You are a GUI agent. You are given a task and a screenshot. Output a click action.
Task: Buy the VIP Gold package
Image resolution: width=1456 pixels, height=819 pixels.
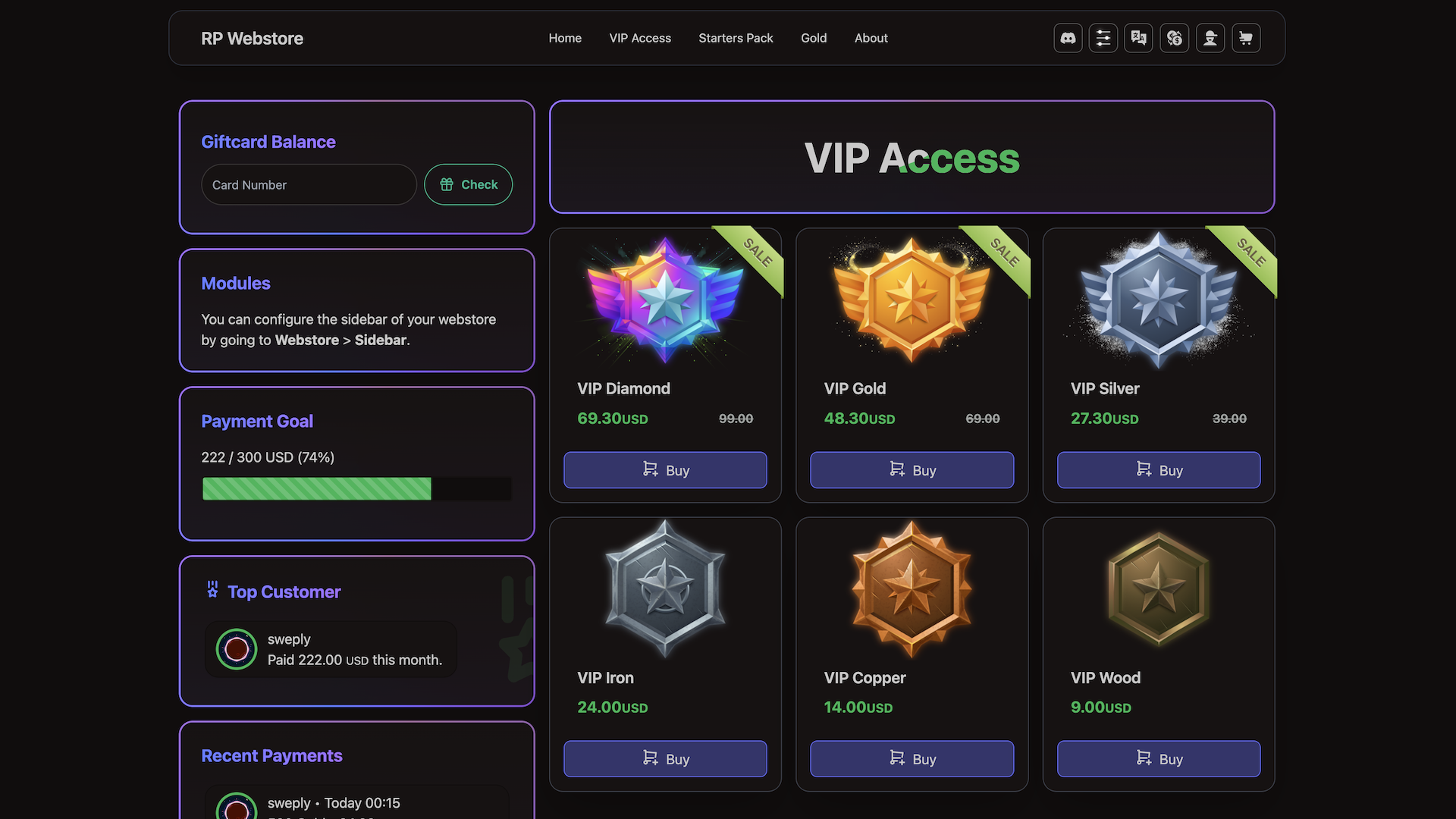click(912, 470)
